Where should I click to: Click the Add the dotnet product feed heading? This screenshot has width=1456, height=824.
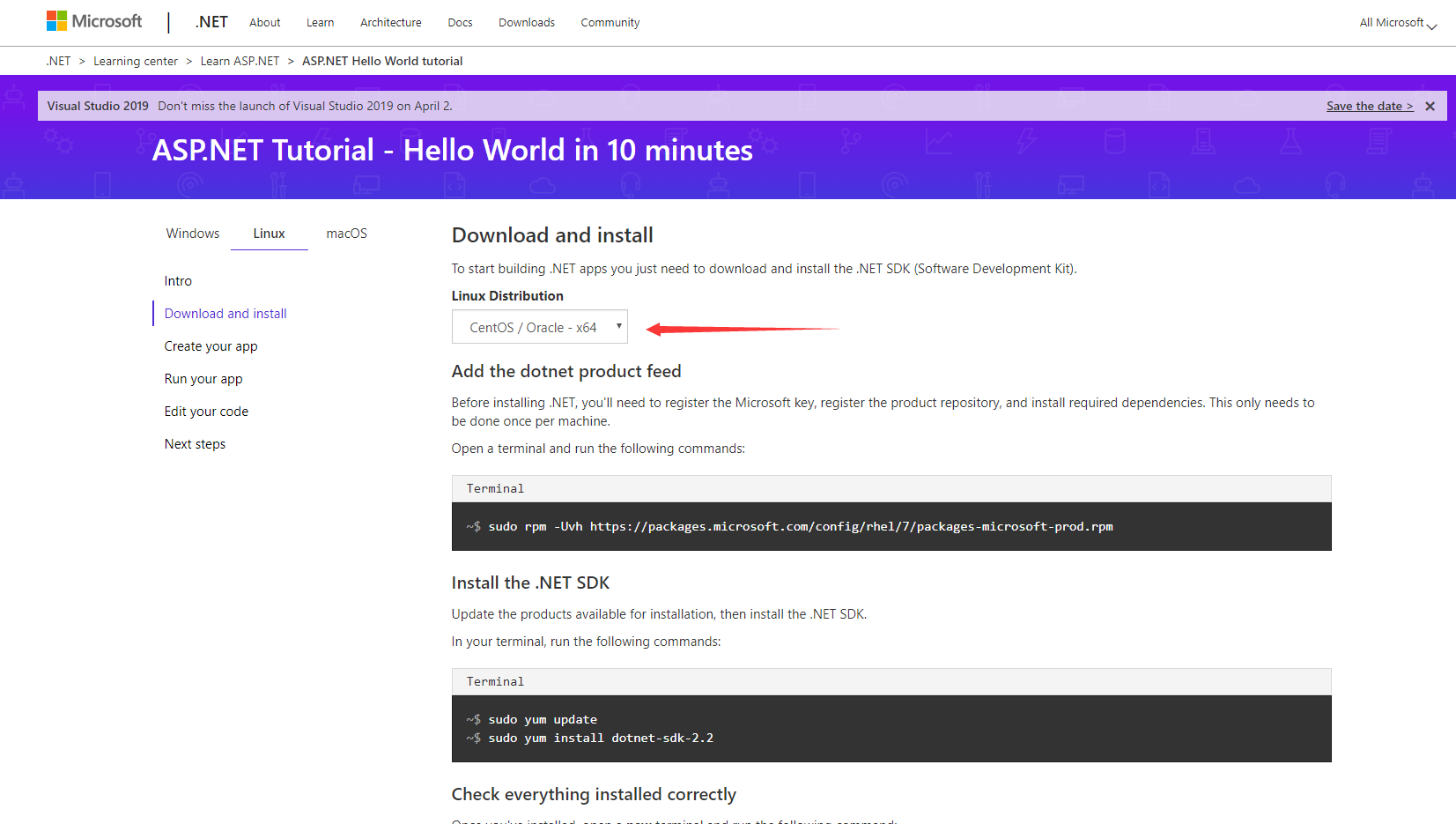point(566,371)
